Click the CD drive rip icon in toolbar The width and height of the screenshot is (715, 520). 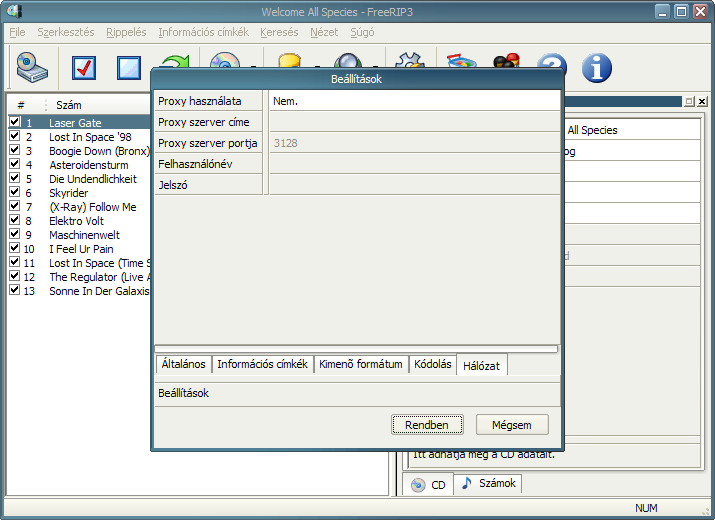[x=32, y=68]
